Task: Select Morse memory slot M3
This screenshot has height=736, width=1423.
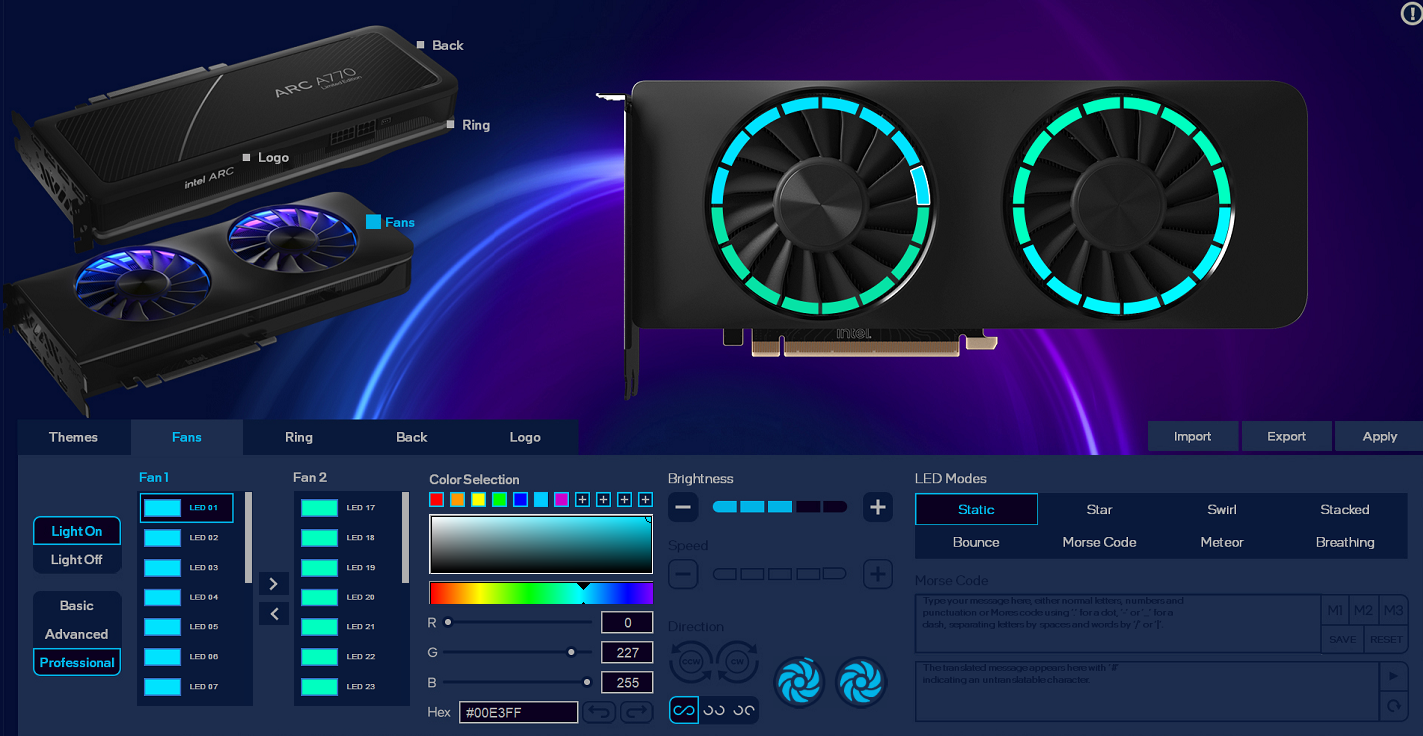Action: pyautogui.click(x=1392, y=611)
